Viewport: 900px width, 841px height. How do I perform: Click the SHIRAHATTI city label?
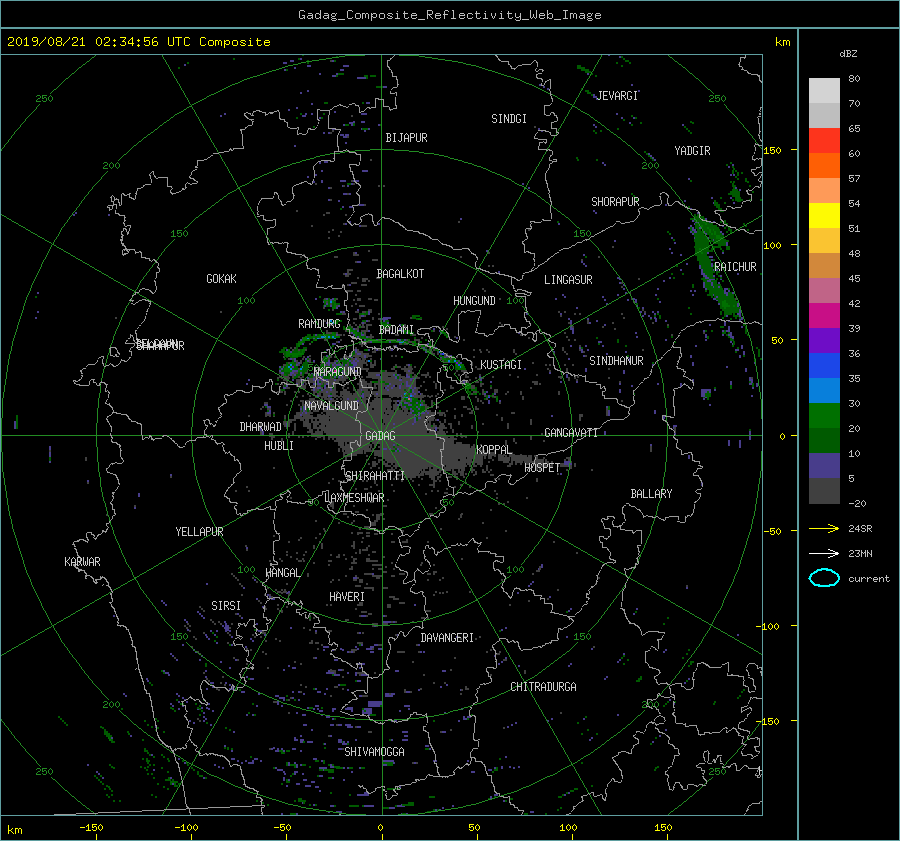(x=375, y=476)
